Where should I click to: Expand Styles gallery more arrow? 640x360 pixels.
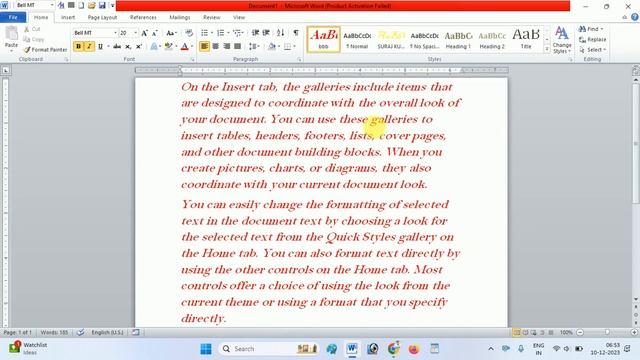click(547, 49)
